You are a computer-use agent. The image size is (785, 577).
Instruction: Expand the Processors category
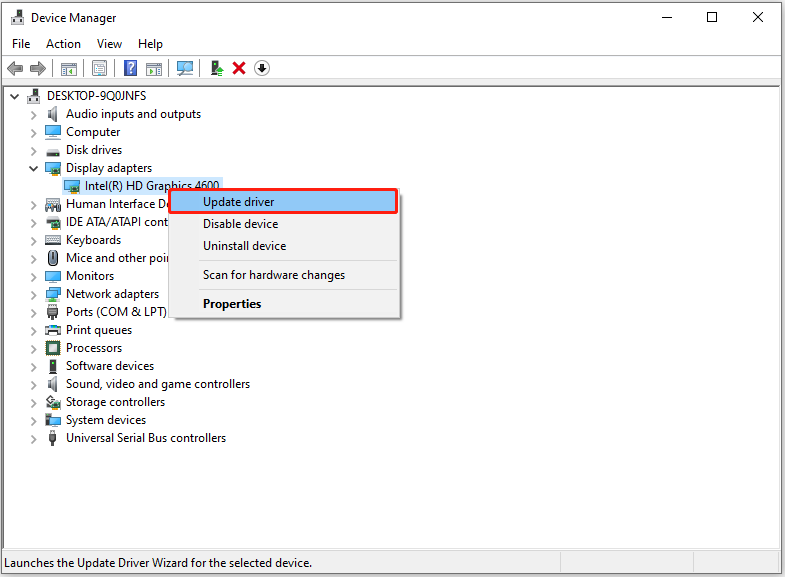tap(34, 349)
